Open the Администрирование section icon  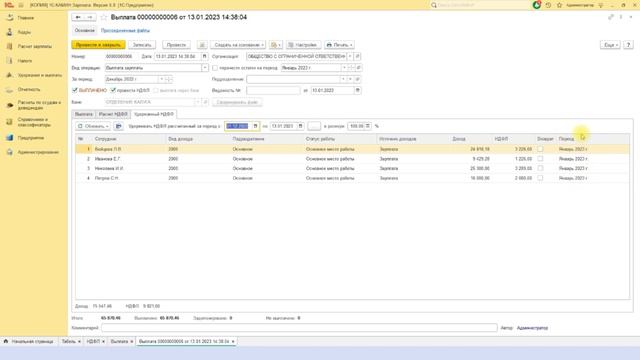(10, 152)
